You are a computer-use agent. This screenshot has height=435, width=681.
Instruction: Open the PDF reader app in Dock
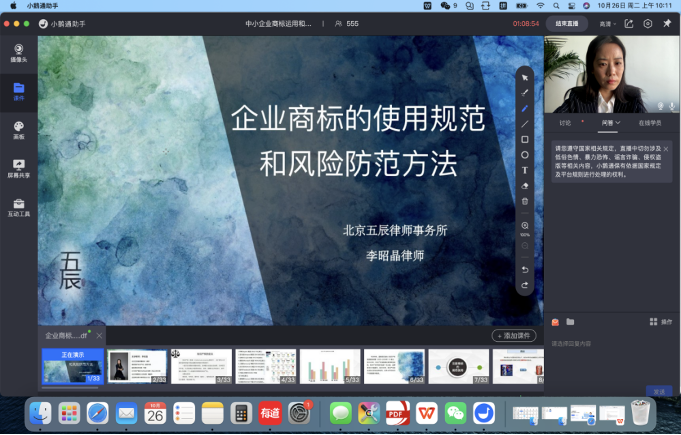[397, 413]
